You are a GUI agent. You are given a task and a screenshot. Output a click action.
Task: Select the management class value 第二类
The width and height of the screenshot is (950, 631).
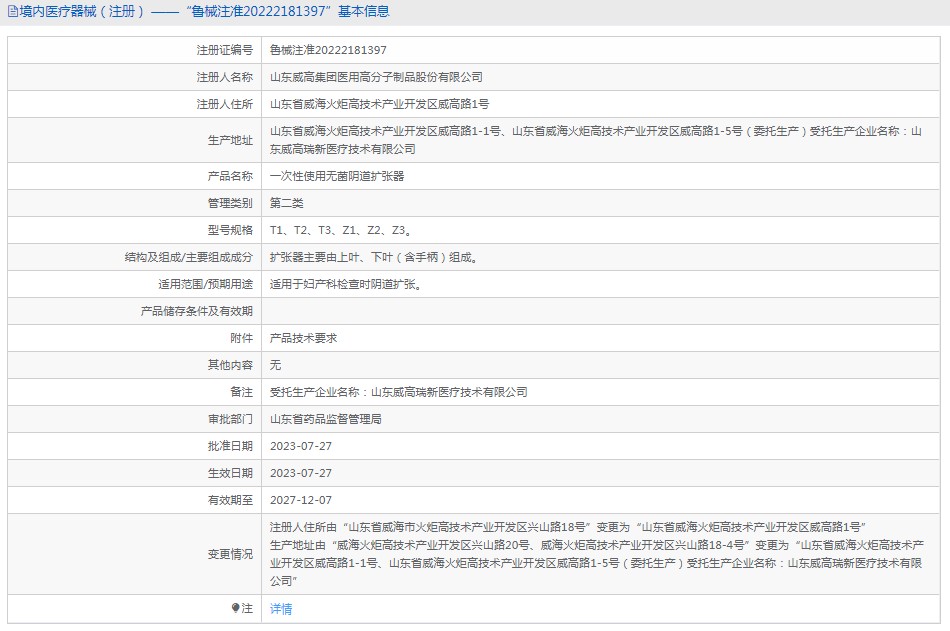[x=287, y=203]
